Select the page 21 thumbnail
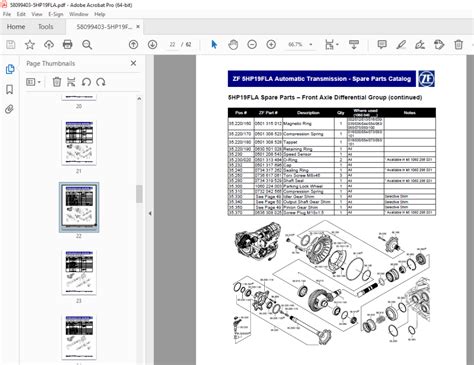This screenshot has width=474, height=365. (x=79, y=143)
